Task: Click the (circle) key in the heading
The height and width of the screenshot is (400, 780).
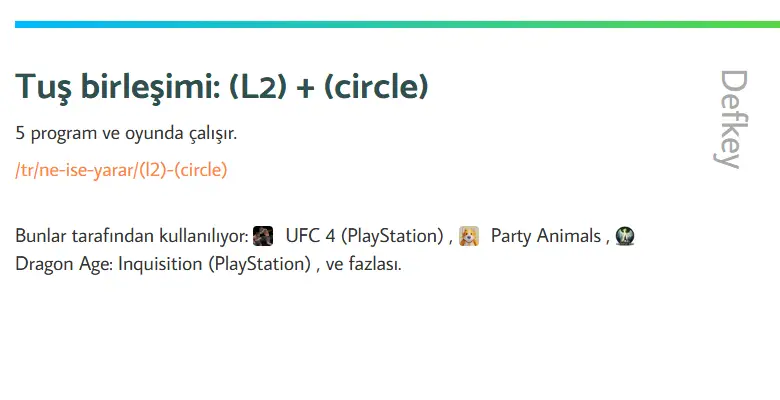Action: tap(376, 87)
